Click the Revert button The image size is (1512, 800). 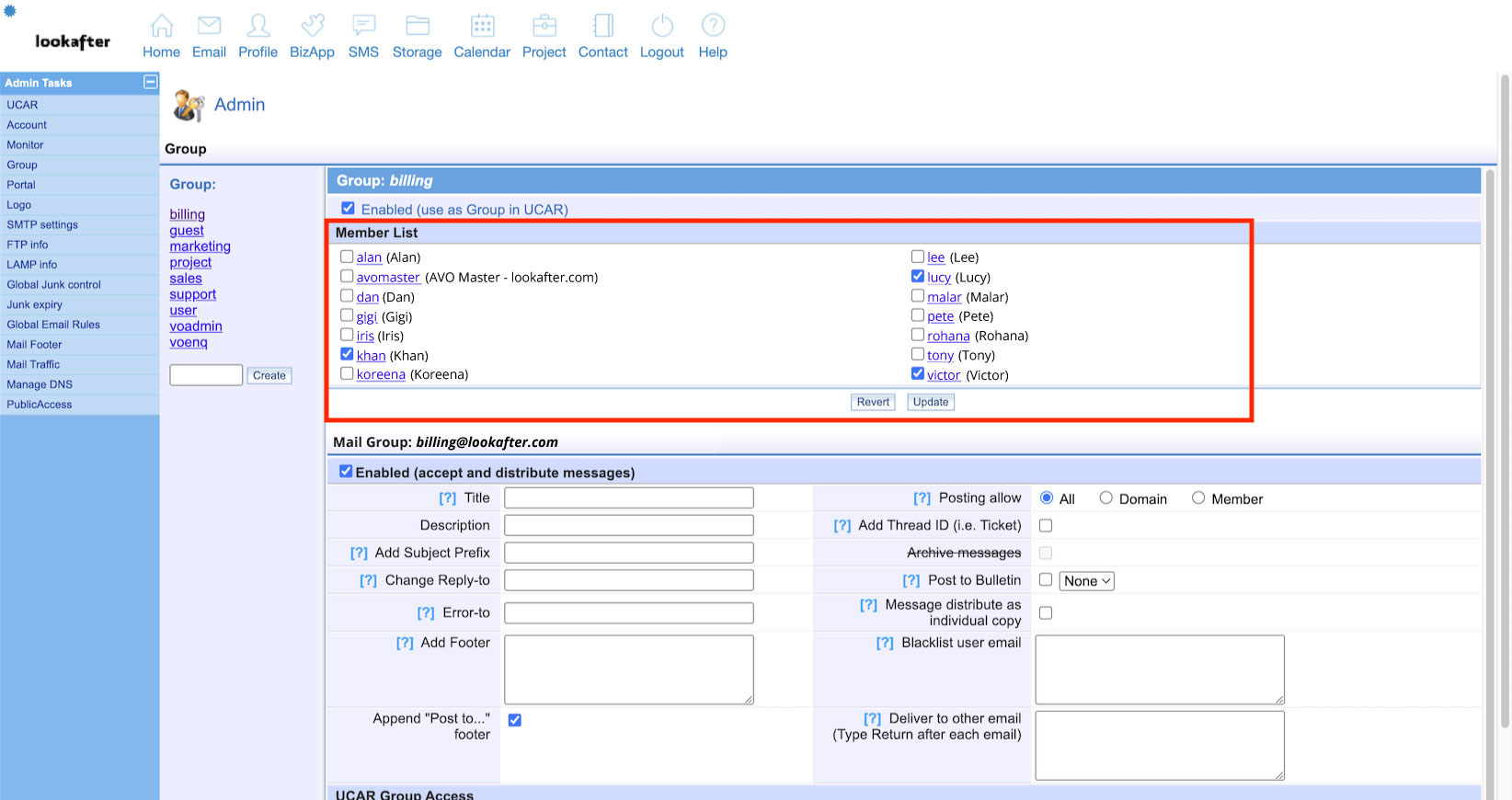[873, 402]
